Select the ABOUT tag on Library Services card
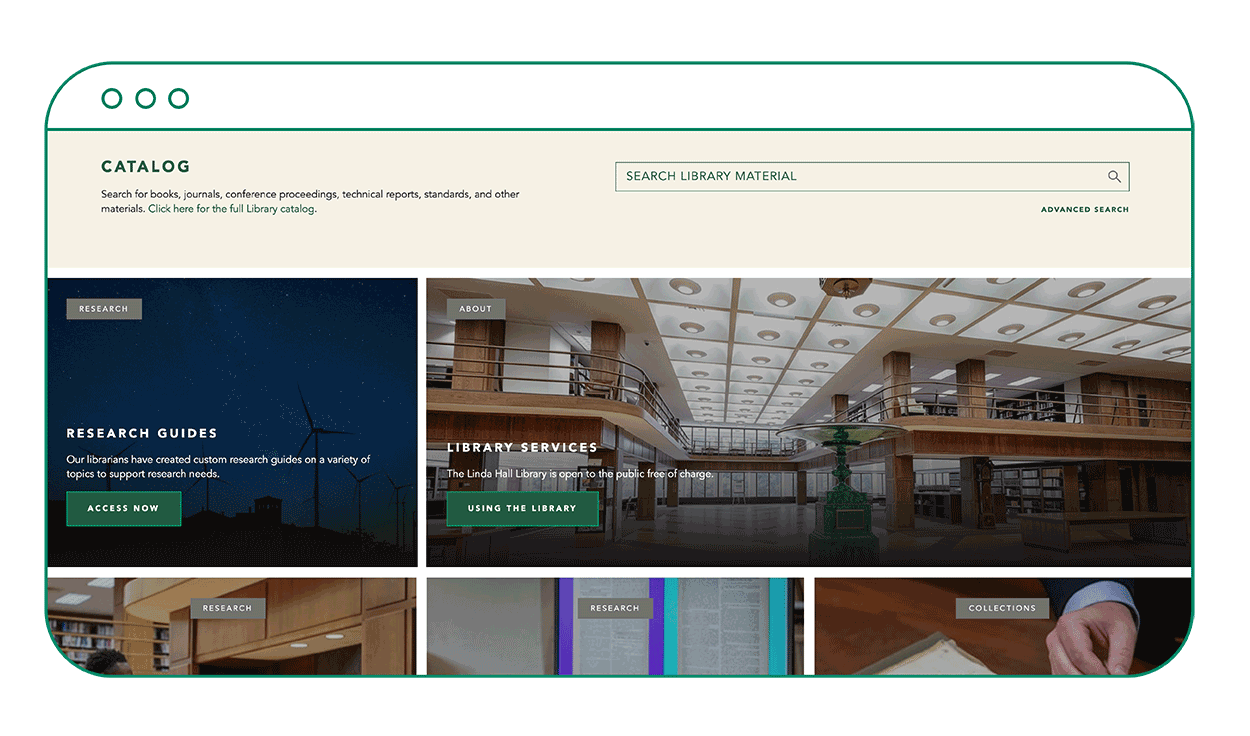The height and width of the screenshot is (736, 1250). coord(476,308)
